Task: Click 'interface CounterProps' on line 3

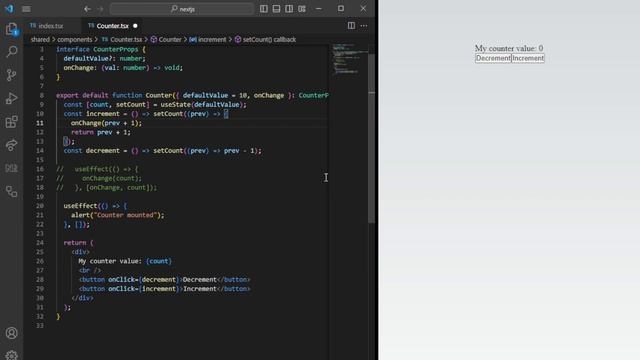Action: pos(97,49)
